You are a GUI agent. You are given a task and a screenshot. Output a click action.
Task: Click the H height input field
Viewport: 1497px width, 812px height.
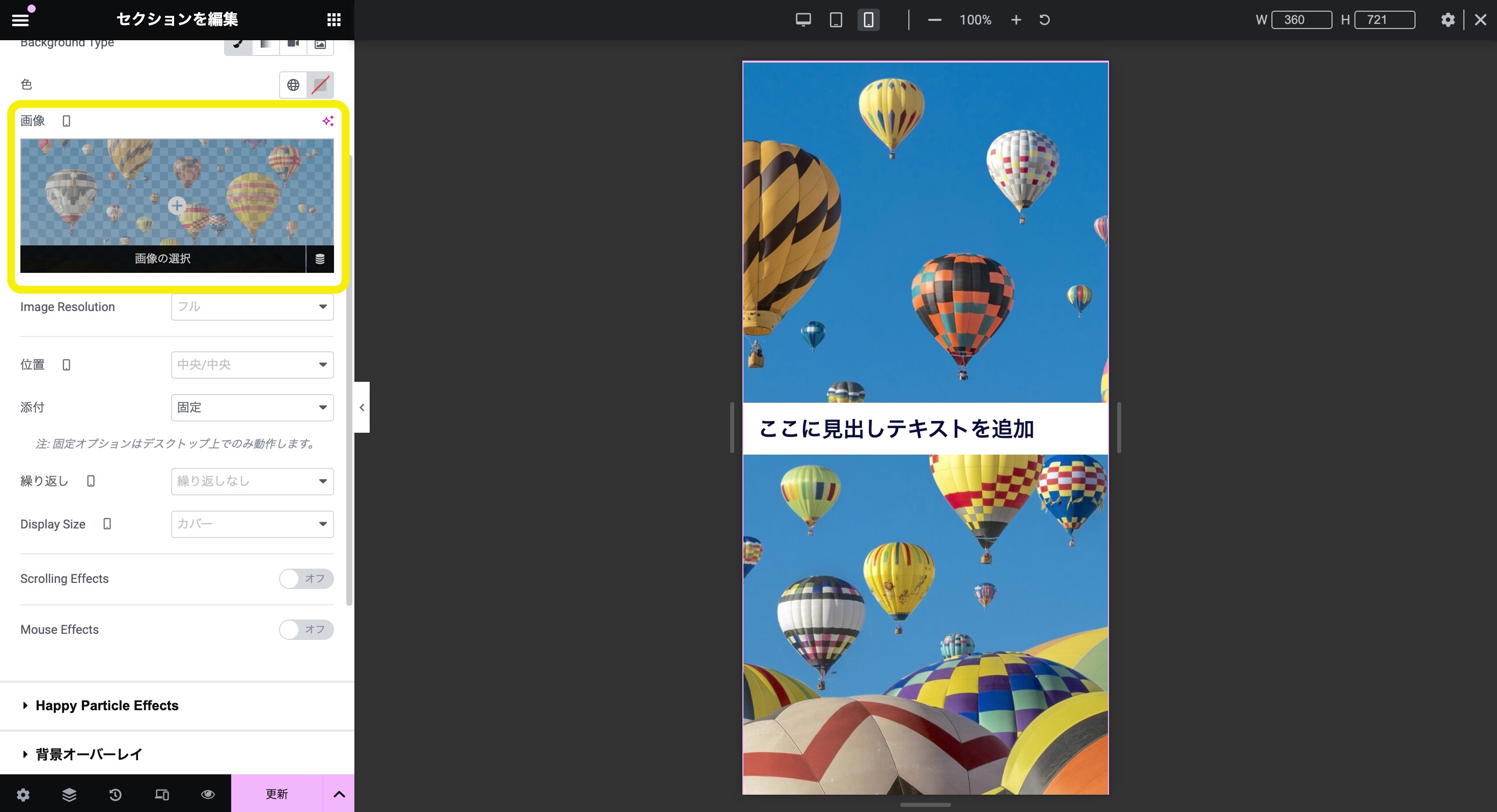click(x=1385, y=20)
